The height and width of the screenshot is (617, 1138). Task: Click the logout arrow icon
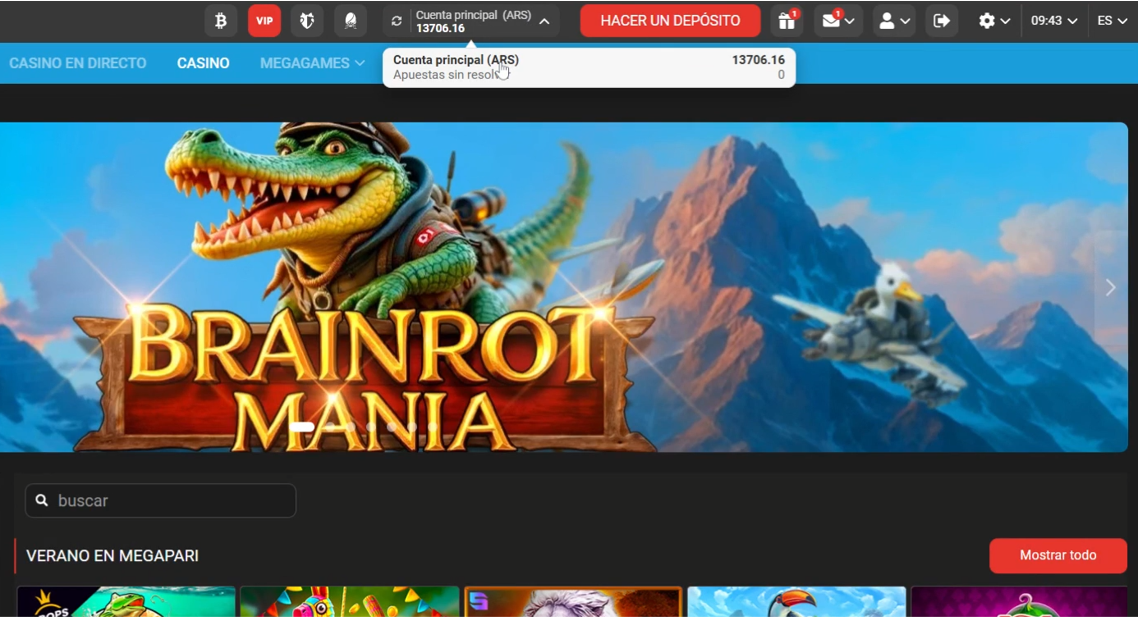click(x=941, y=21)
